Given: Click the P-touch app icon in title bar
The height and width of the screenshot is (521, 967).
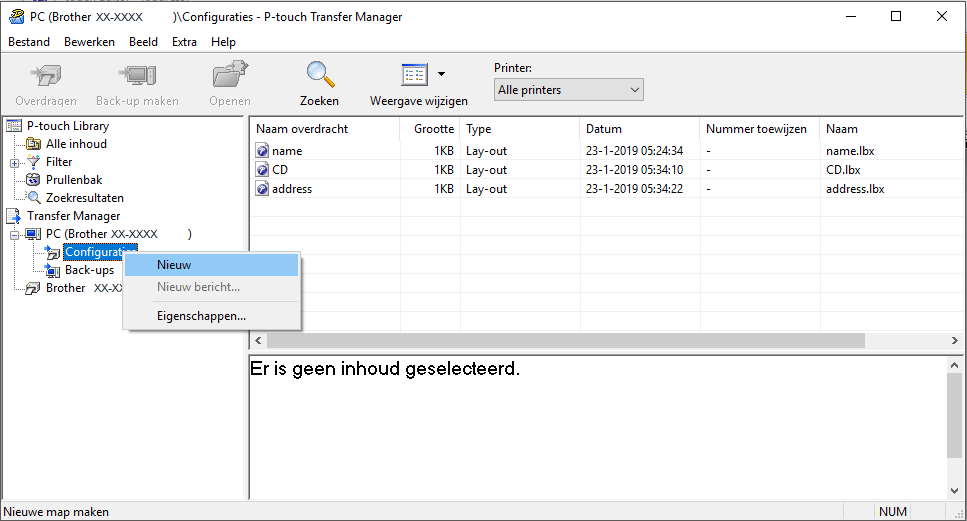Looking at the screenshot, I should point(16,17).
